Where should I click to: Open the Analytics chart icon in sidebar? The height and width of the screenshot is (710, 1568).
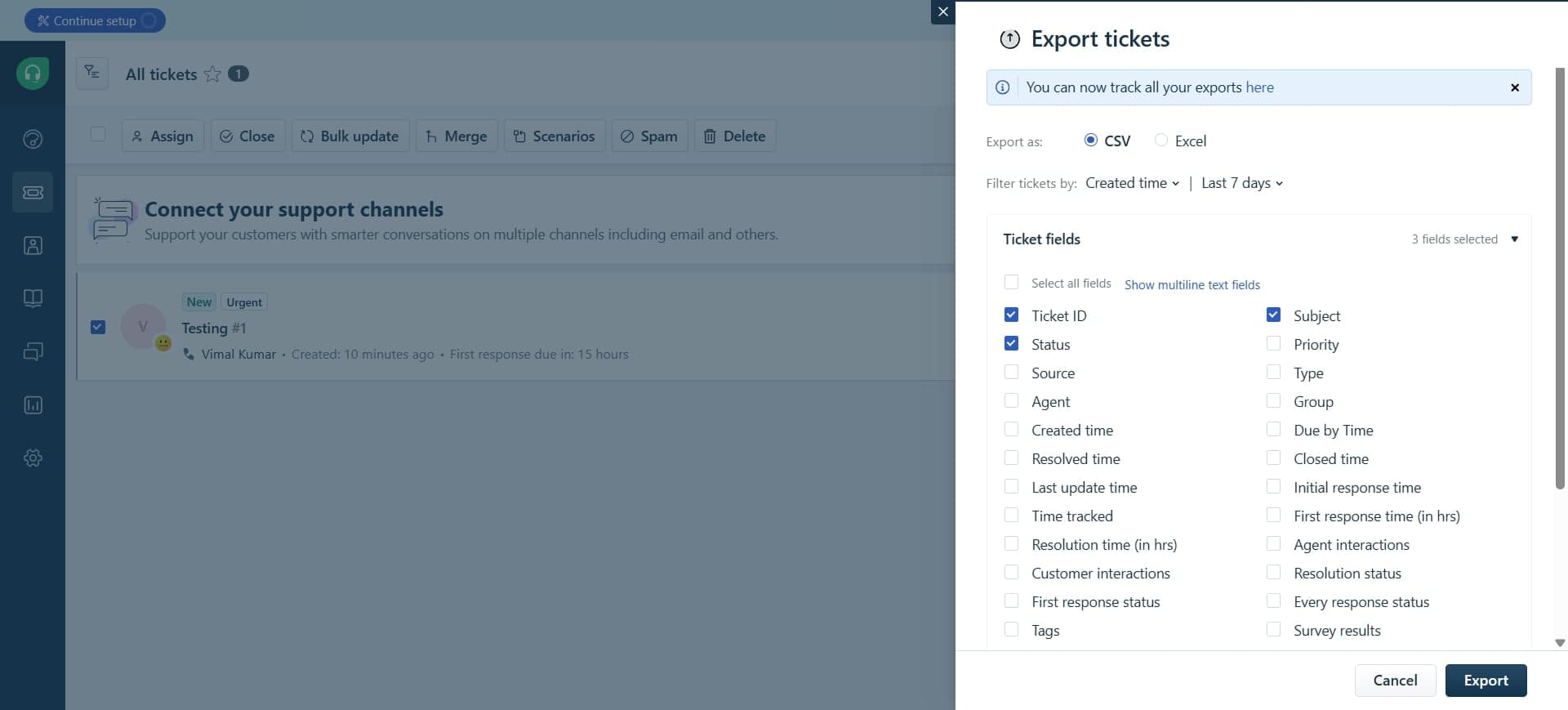[33, 404]
